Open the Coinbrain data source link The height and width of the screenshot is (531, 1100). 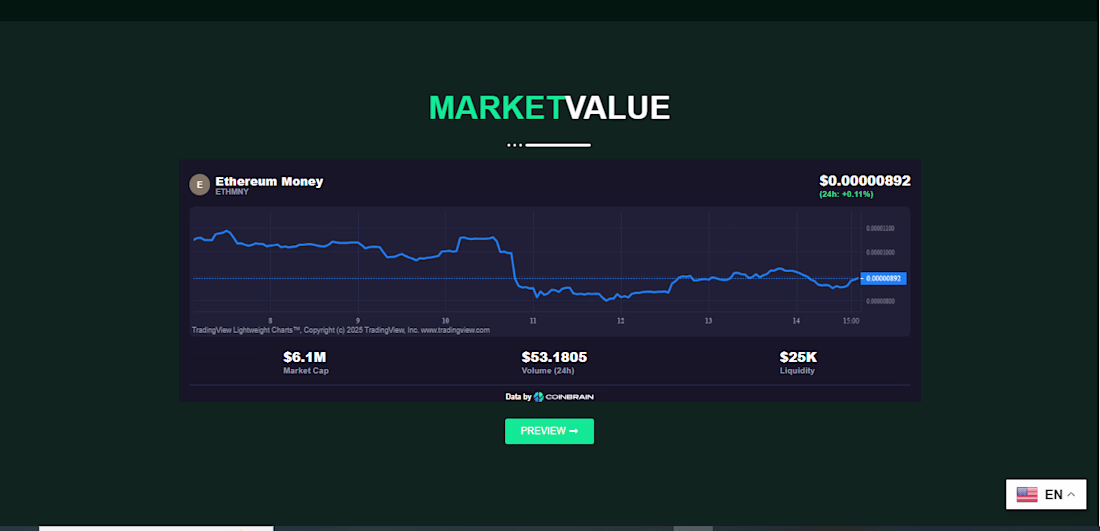(x=549, y=396)
